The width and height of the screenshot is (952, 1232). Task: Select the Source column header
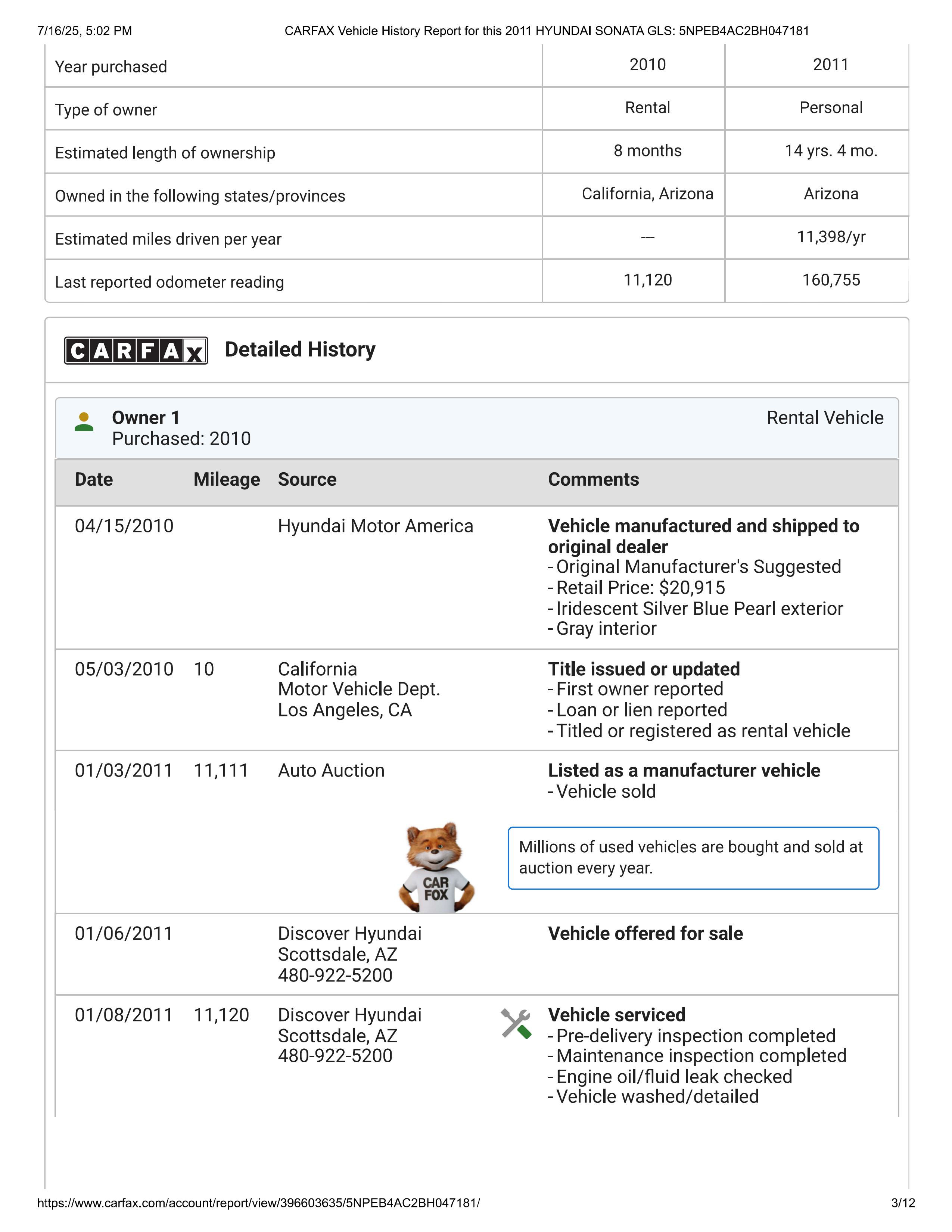[x=307, y=479]
